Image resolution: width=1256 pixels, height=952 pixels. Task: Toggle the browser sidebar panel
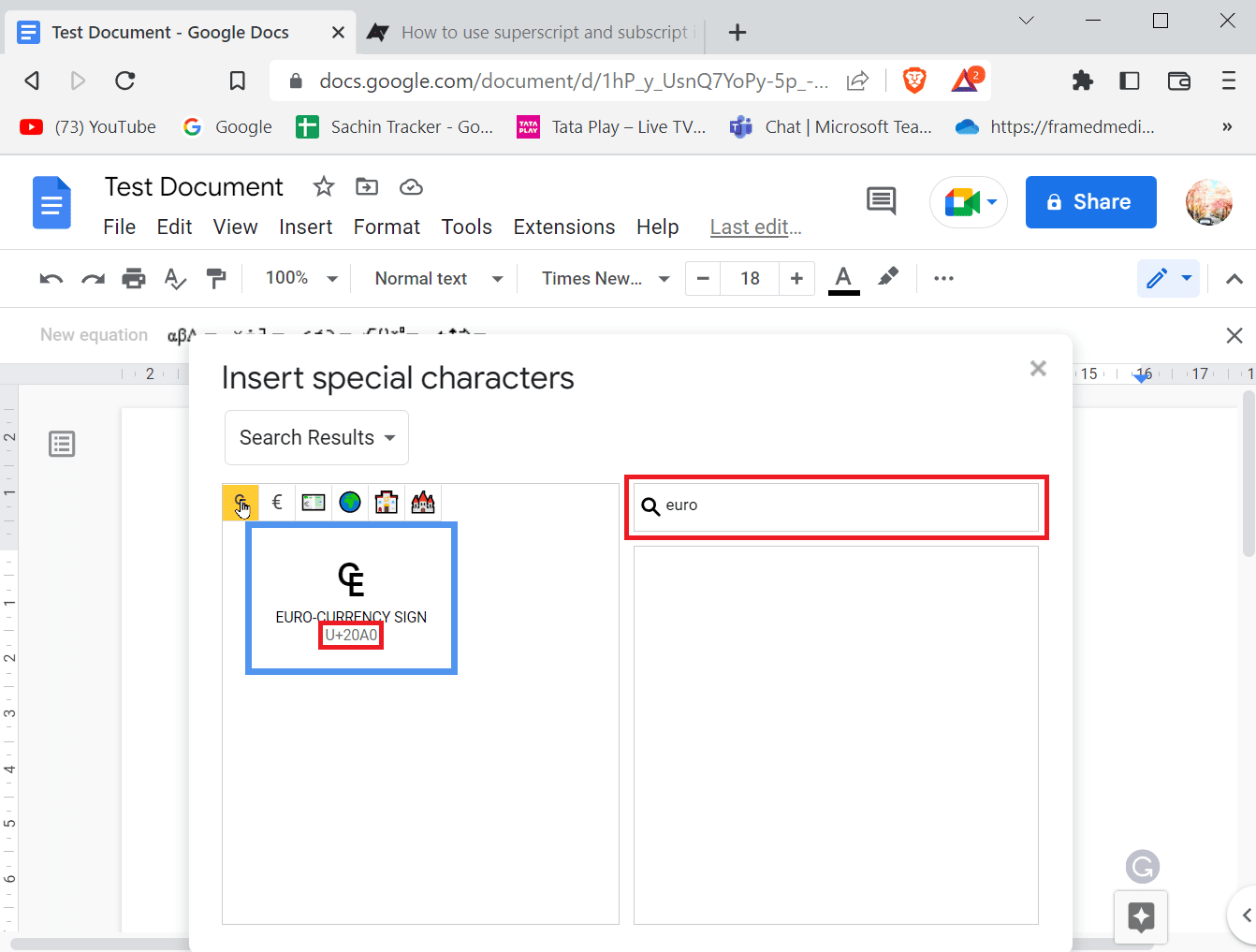1130,81
